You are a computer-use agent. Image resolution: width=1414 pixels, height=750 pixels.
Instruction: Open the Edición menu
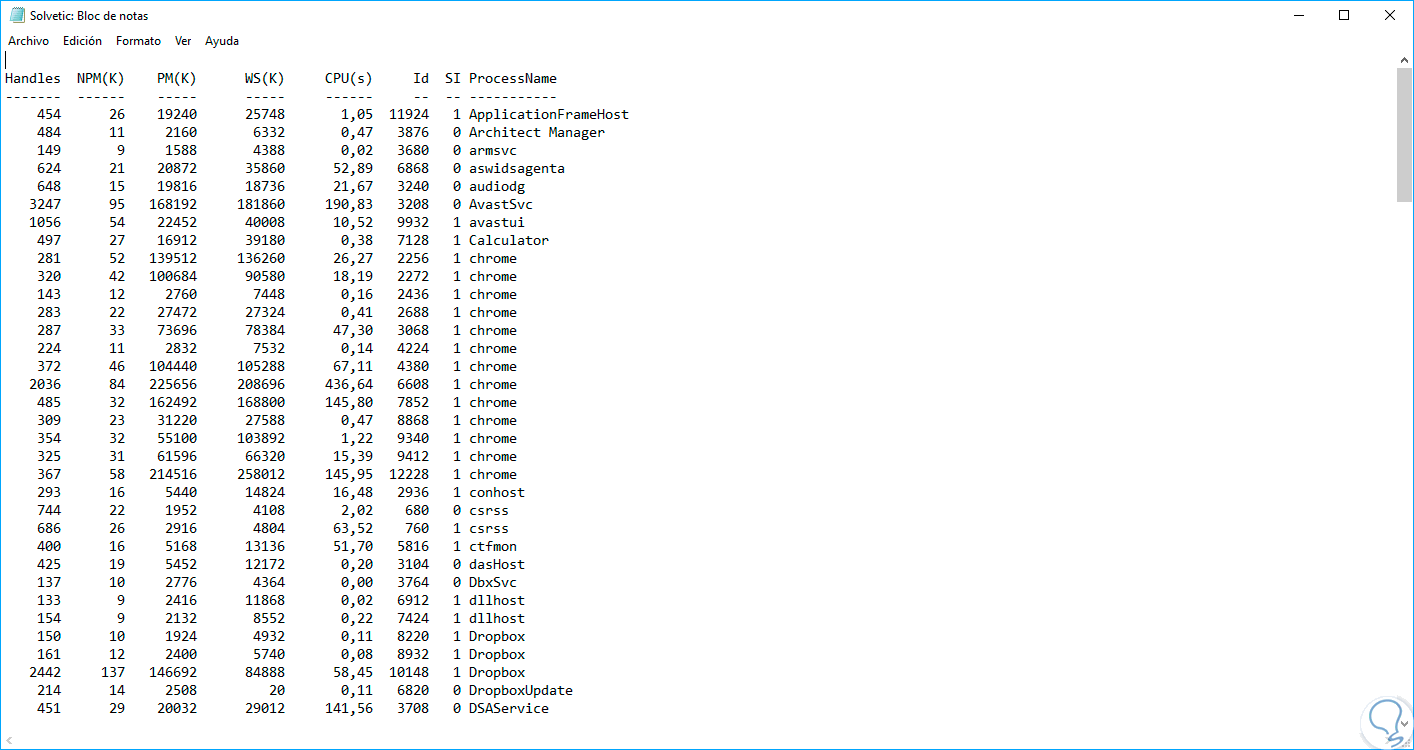click(x=82, y=41)
